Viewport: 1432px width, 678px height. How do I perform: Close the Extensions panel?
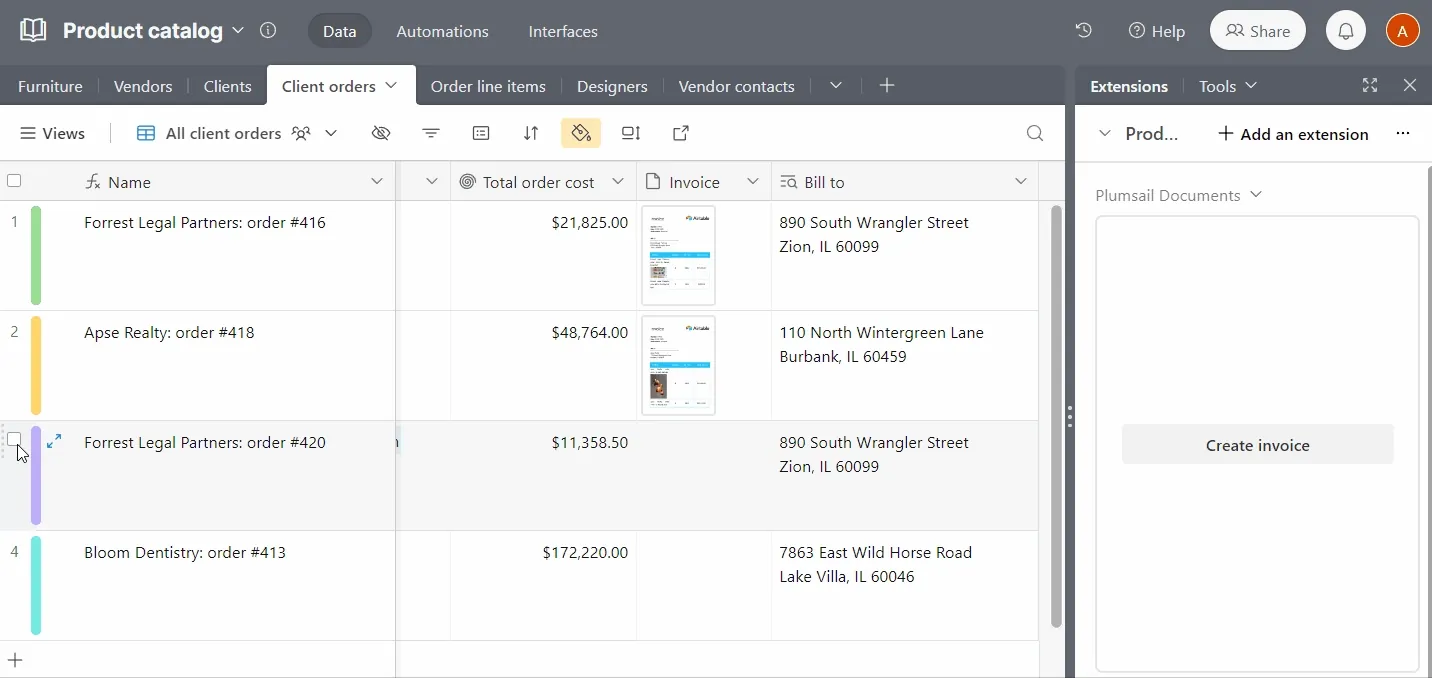click(x=1410, y=86)
